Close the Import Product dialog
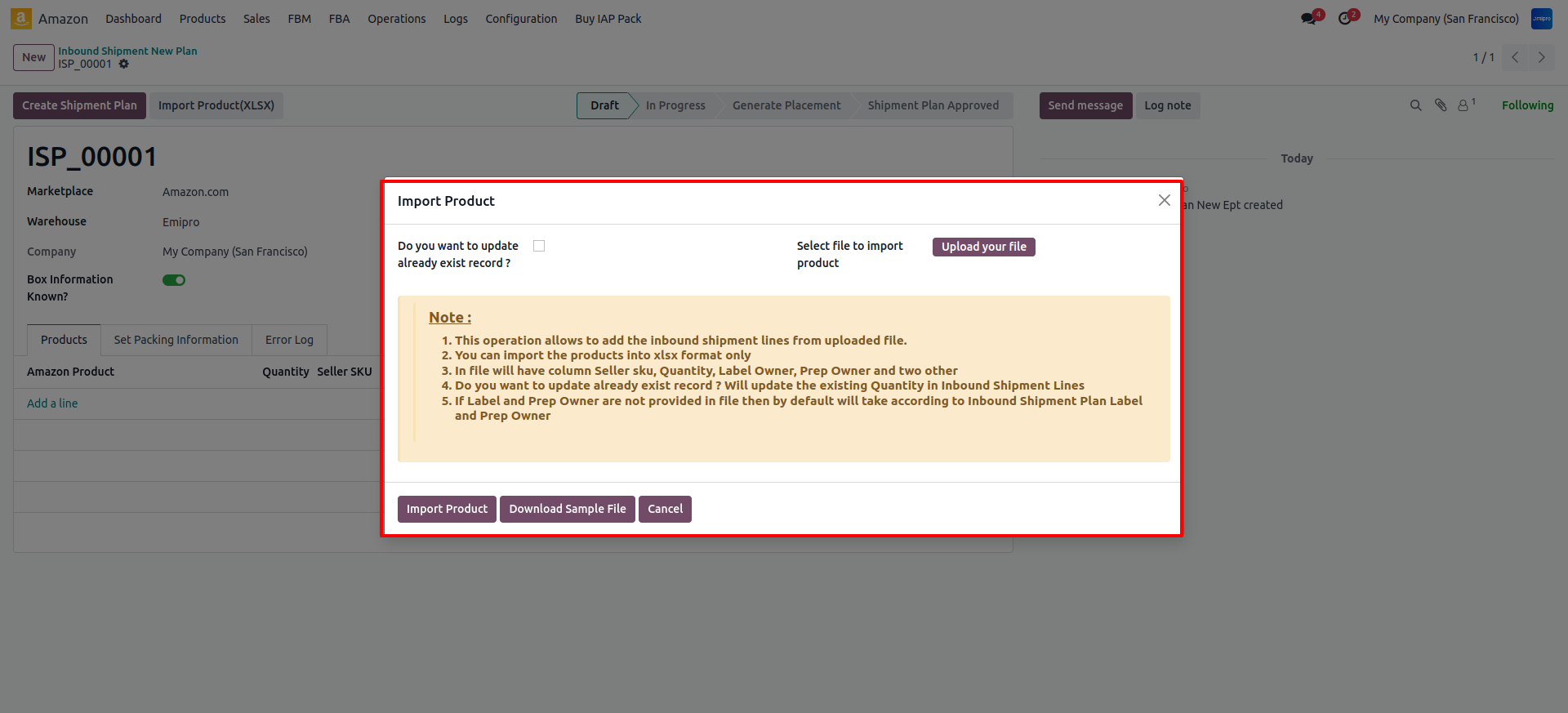Image resolution: width=1568 pixels, height=713 pixels. 1164,200
